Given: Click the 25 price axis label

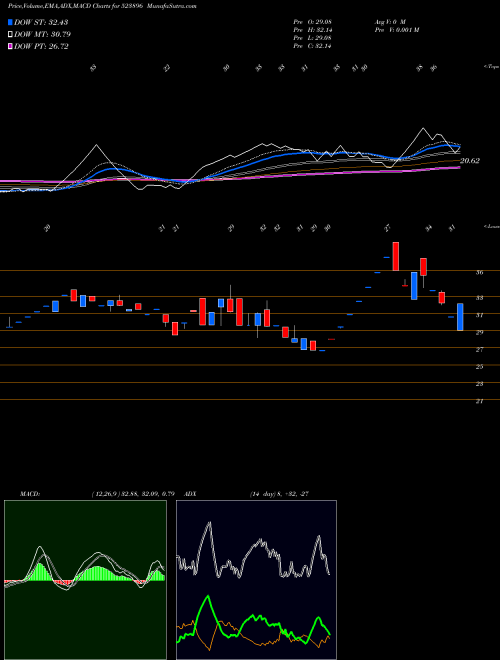Looking at the screenshot, I should click(479, 367).
